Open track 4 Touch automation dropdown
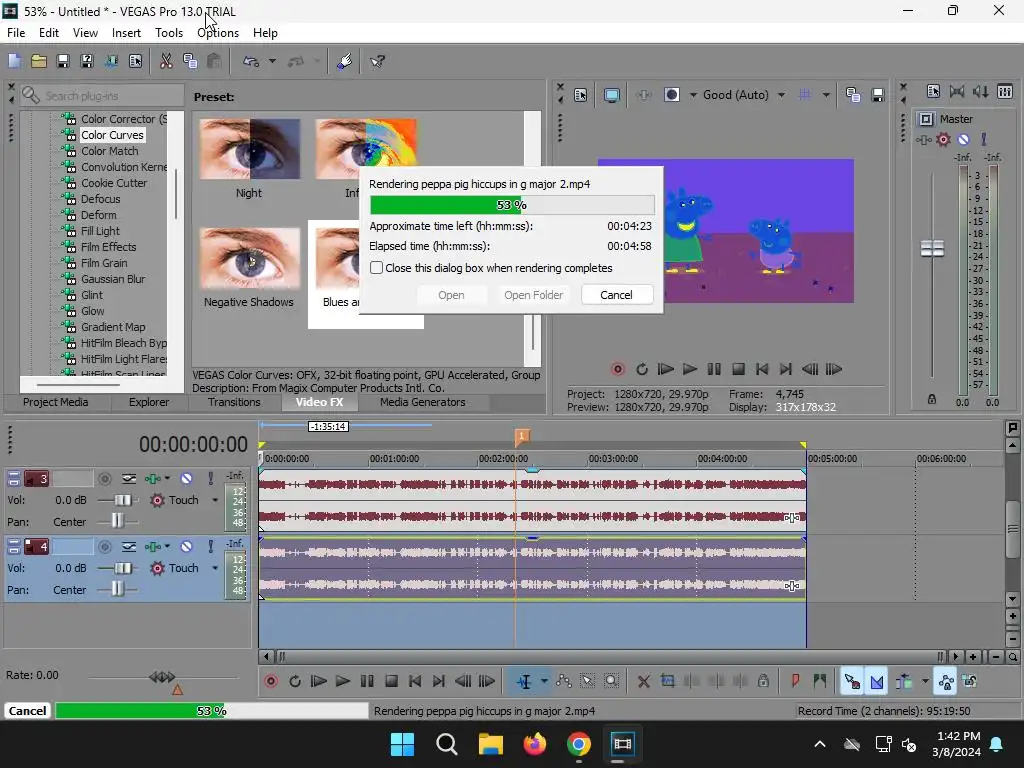The height and width of the screenshot is (768, 1024). point(215,568)
